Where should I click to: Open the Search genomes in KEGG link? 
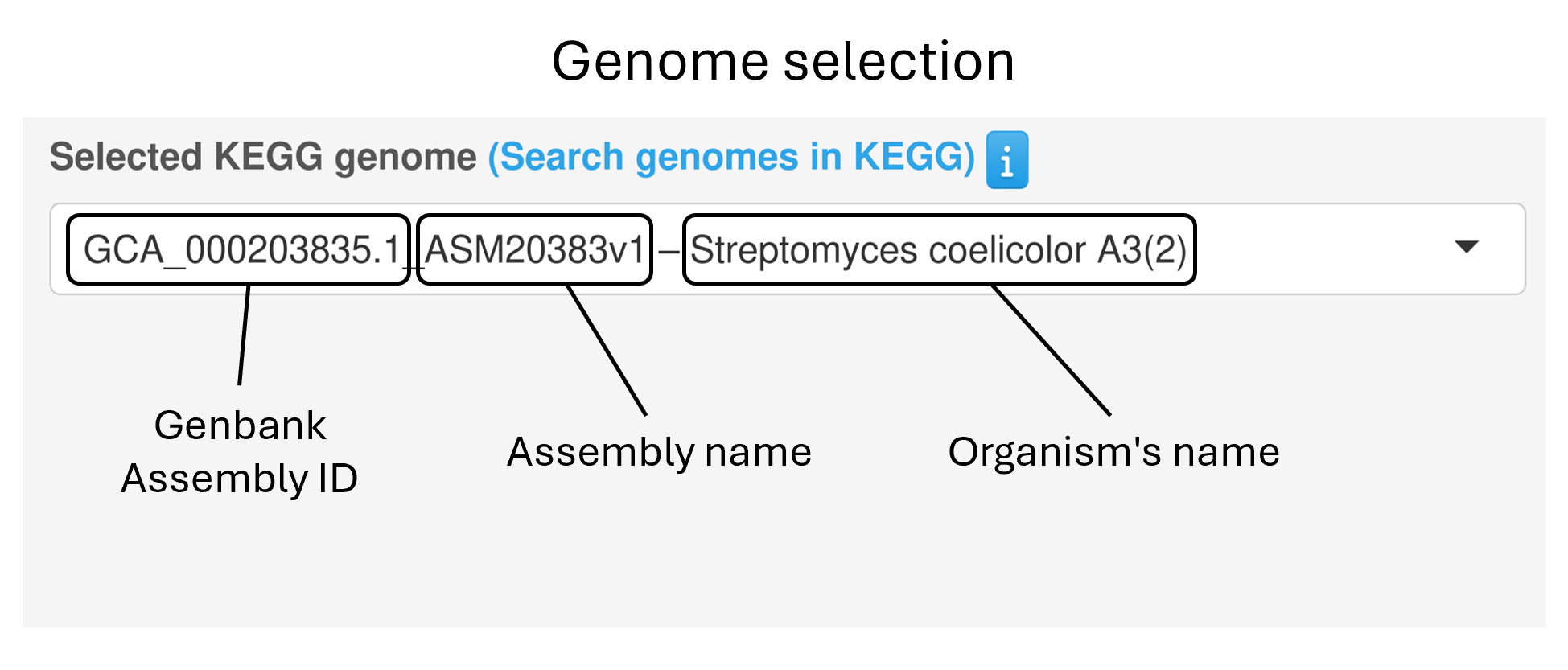click(x=730, y=157)
